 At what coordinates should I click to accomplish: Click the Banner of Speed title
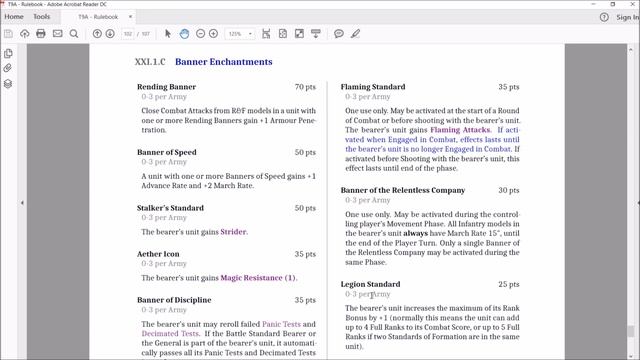(x=167, y=152)
